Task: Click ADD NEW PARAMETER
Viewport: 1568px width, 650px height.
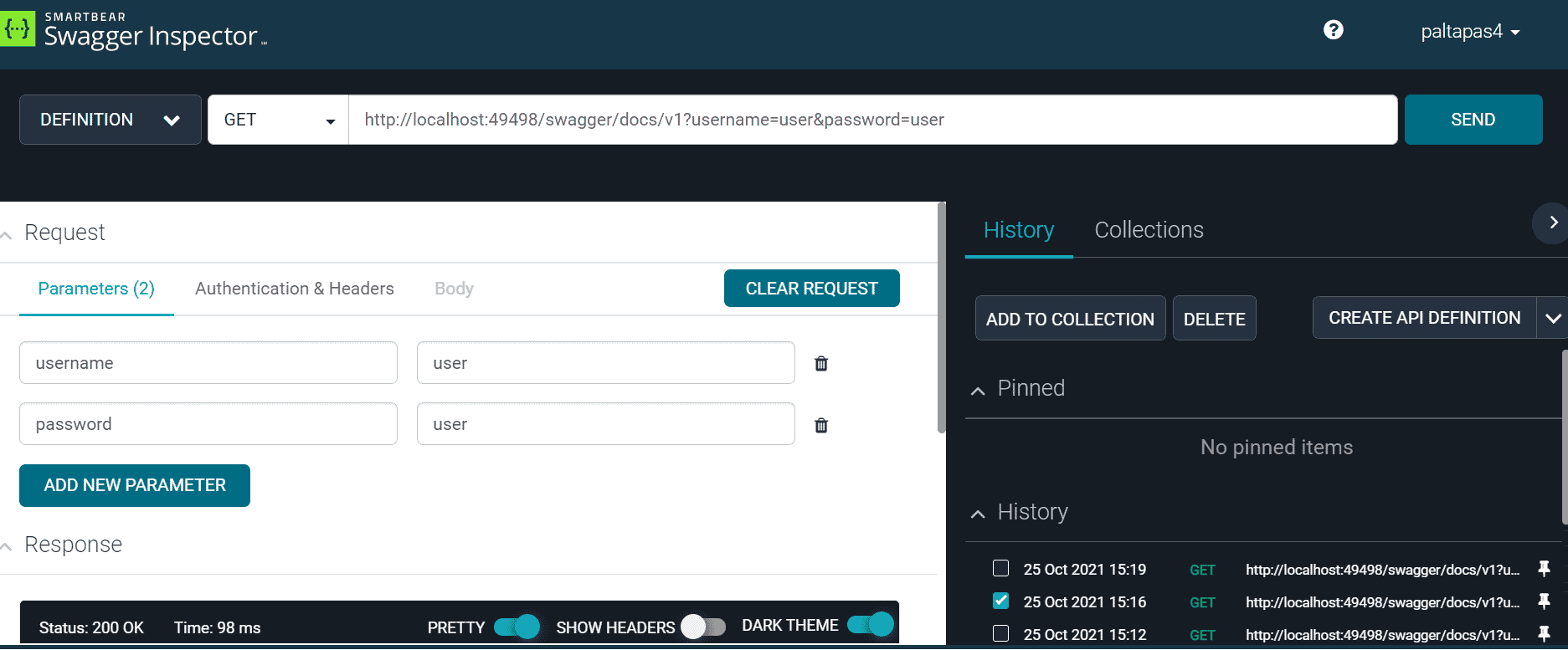Action: 135,485
